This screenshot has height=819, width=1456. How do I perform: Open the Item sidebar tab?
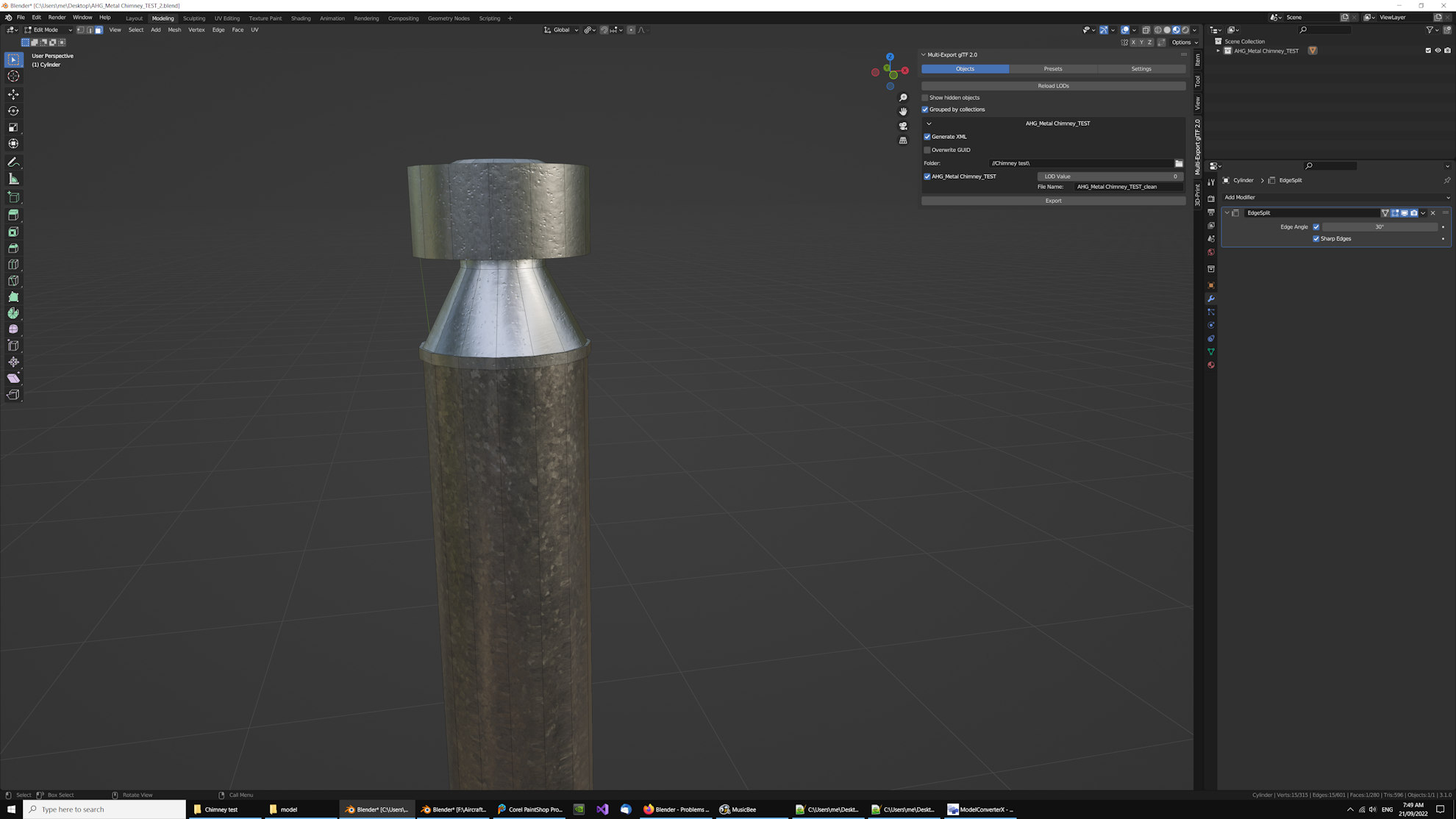click(x=1198, y=60)
